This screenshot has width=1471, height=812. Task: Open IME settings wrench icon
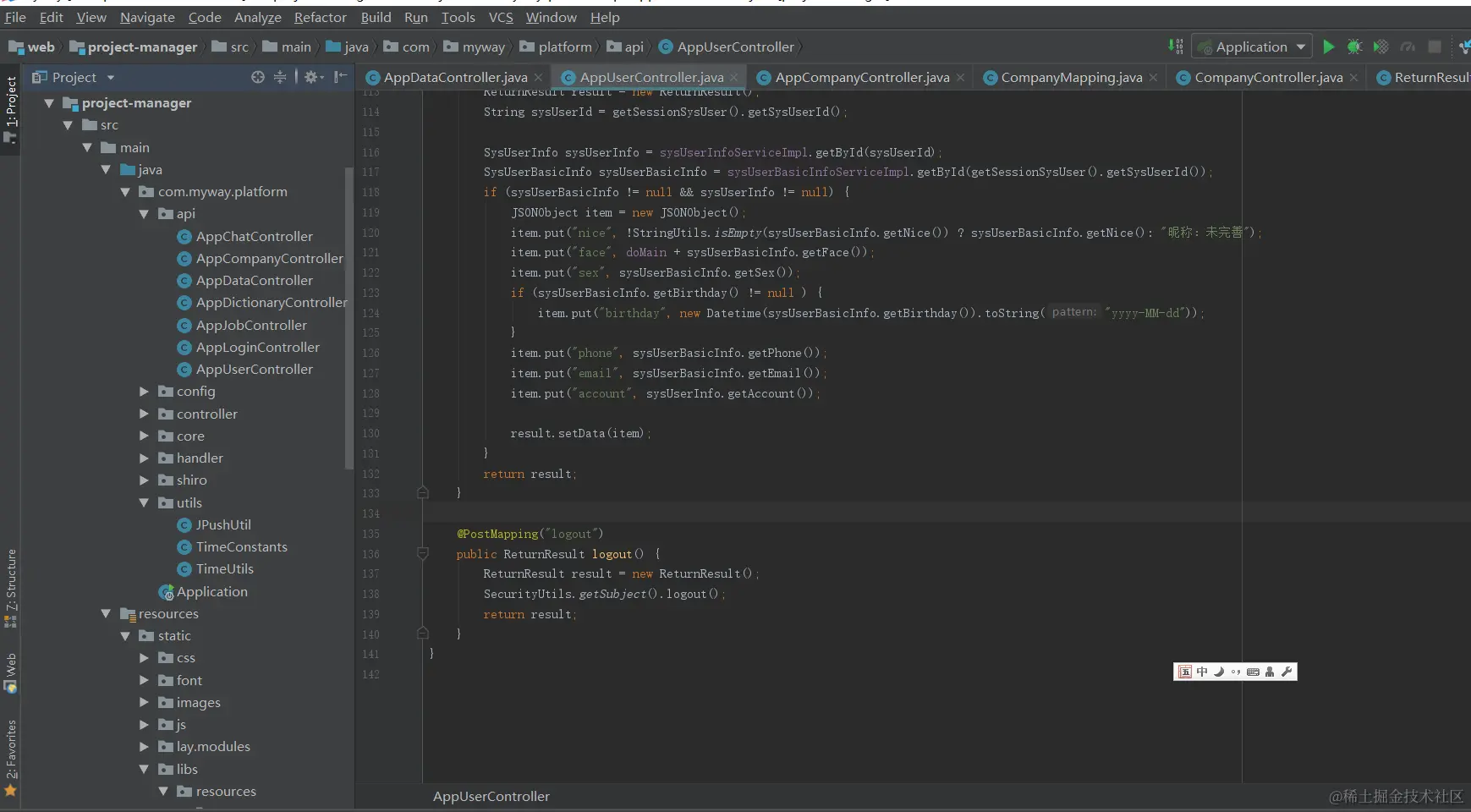1287,672
